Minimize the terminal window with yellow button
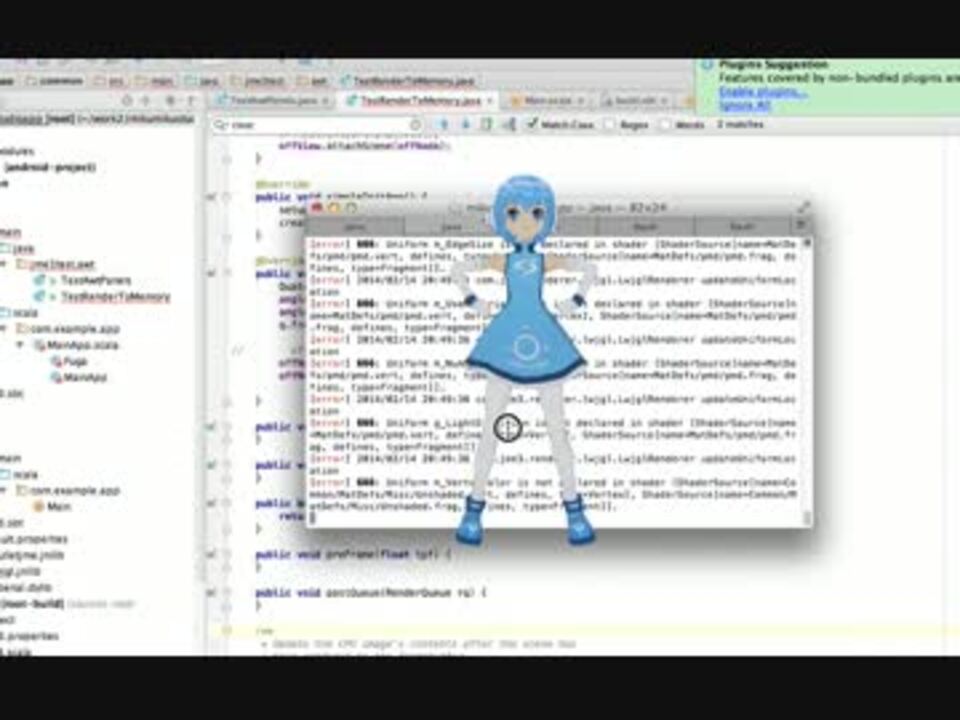Image resolution: width=960 pixels, height=720 pixels. click(334, 208)
